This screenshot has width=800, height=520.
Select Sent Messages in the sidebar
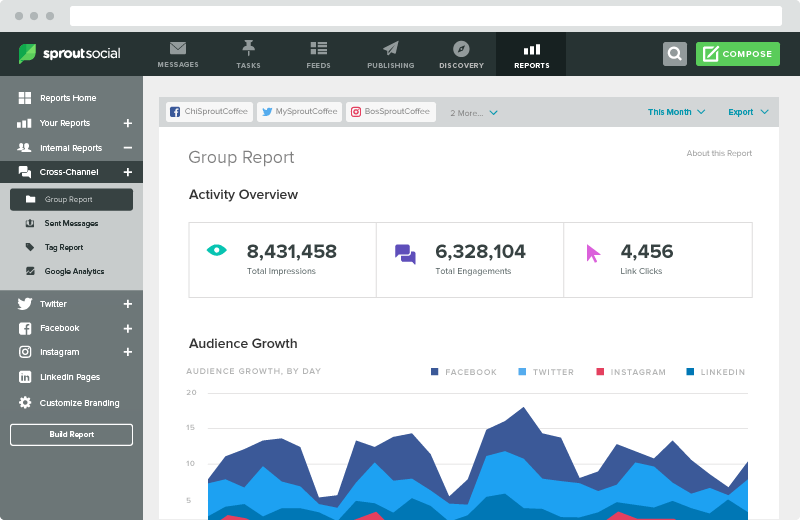pyautogui.click(x=71, y=223)
